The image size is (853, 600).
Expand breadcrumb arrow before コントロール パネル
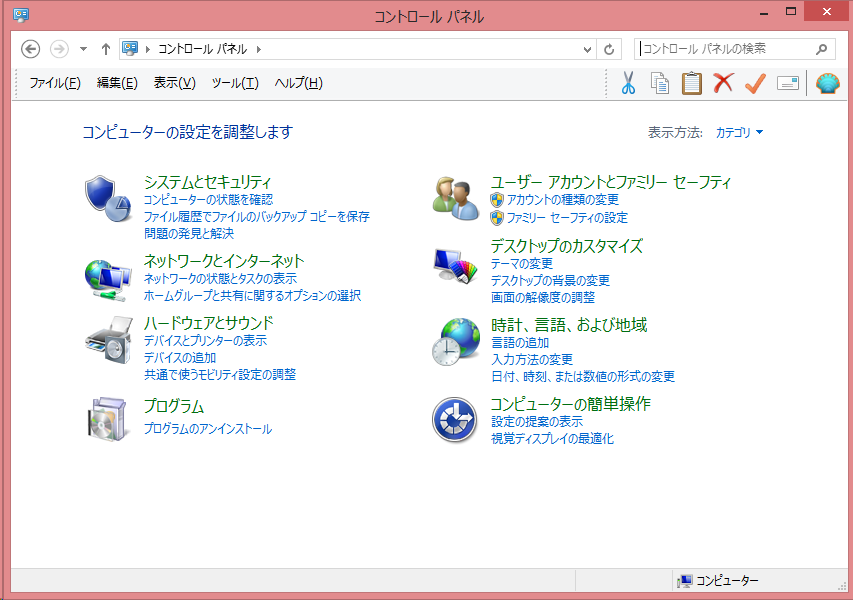point(147,49)
